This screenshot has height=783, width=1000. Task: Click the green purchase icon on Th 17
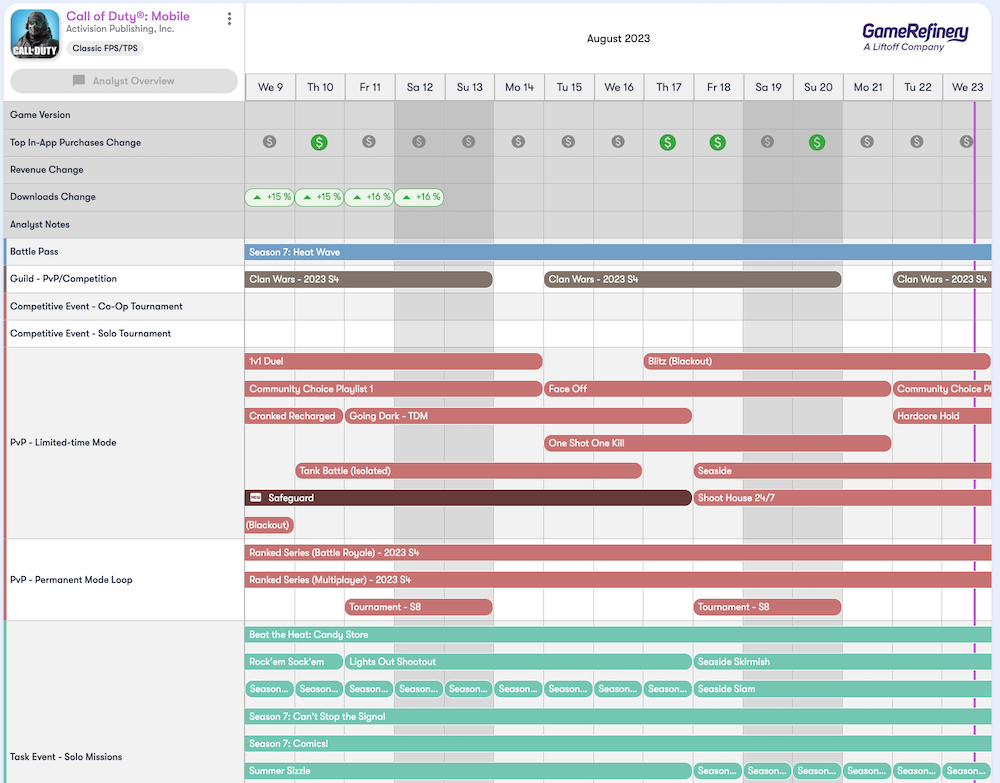coord(668,142)
